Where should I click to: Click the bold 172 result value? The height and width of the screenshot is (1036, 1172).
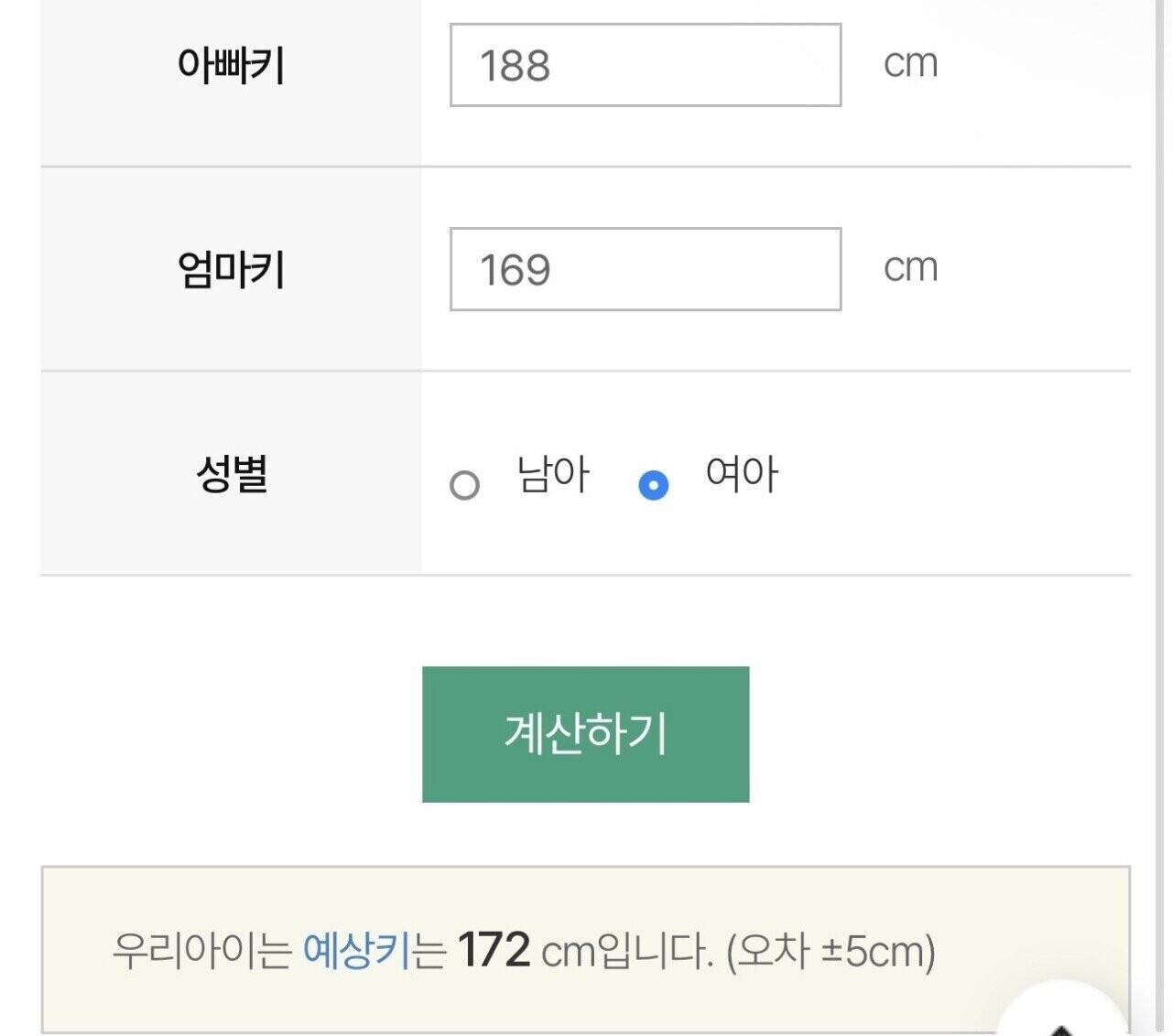click(494, 950)
